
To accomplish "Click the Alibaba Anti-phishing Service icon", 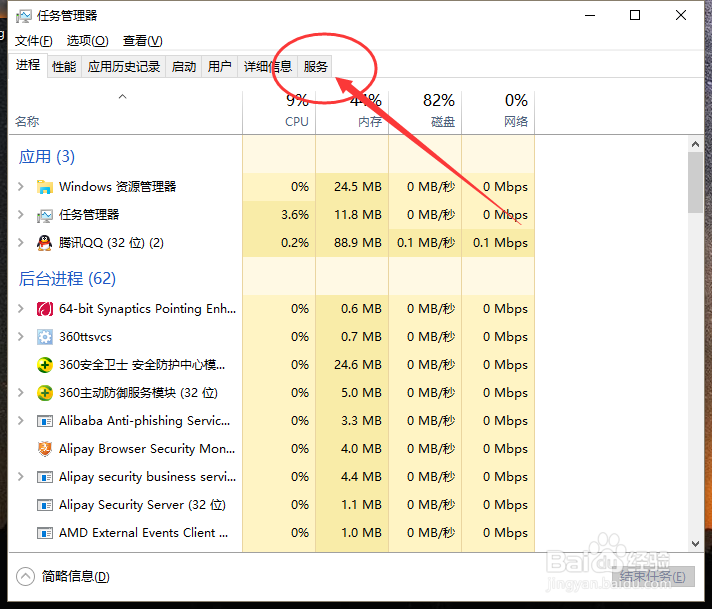I will (x=44, y=421).
